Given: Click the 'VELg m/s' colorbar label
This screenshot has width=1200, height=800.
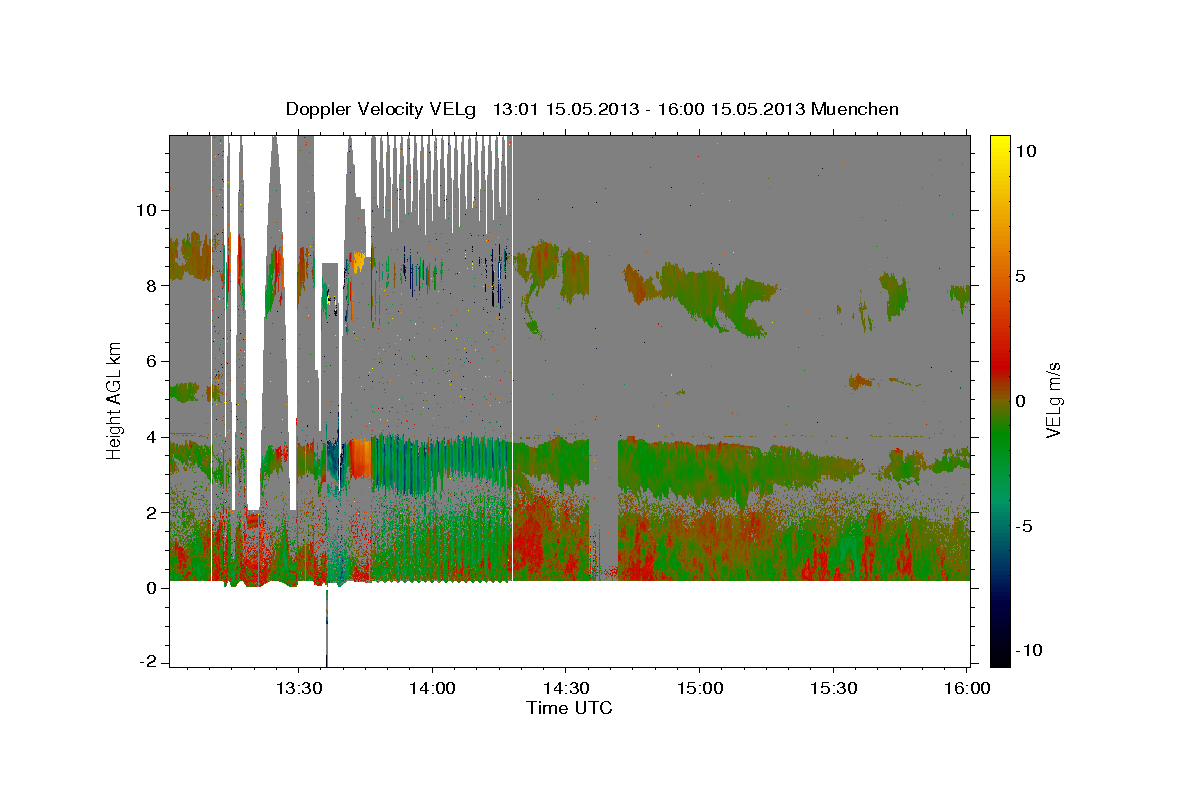Looking at the screenshot, I should coord(1053,400).
